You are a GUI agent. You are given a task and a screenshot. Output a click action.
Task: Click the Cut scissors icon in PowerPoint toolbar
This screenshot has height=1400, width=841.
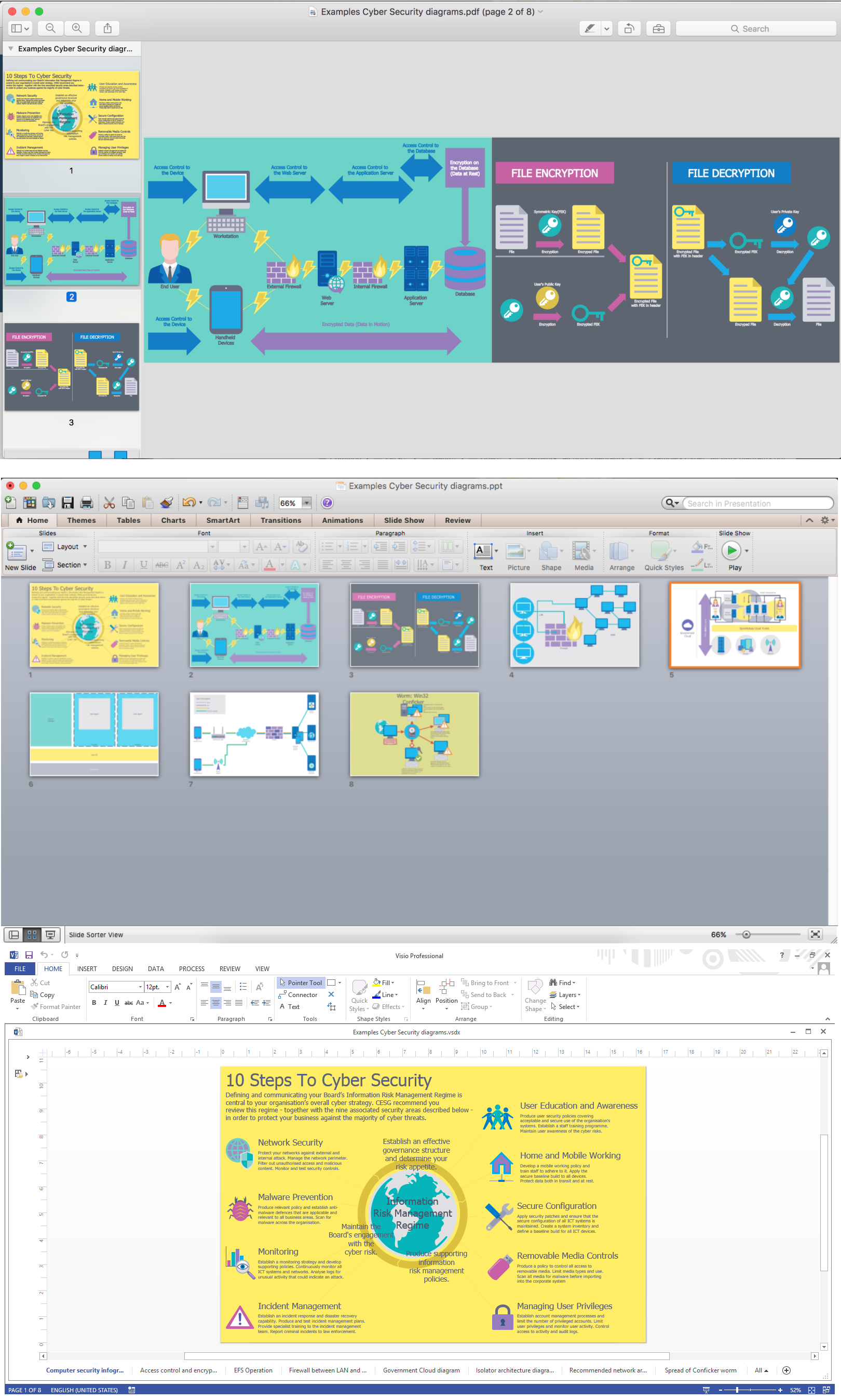tap(110, 503)
